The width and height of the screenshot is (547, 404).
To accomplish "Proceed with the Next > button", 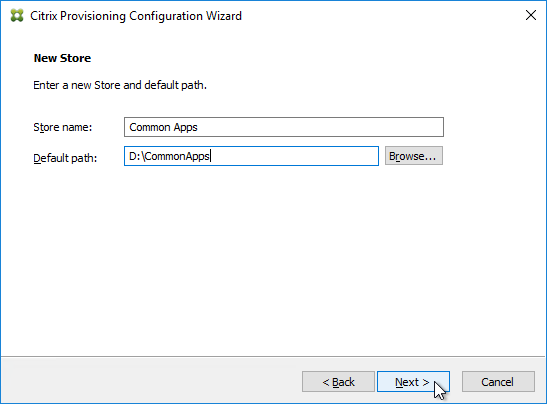I will click(413, 382).
